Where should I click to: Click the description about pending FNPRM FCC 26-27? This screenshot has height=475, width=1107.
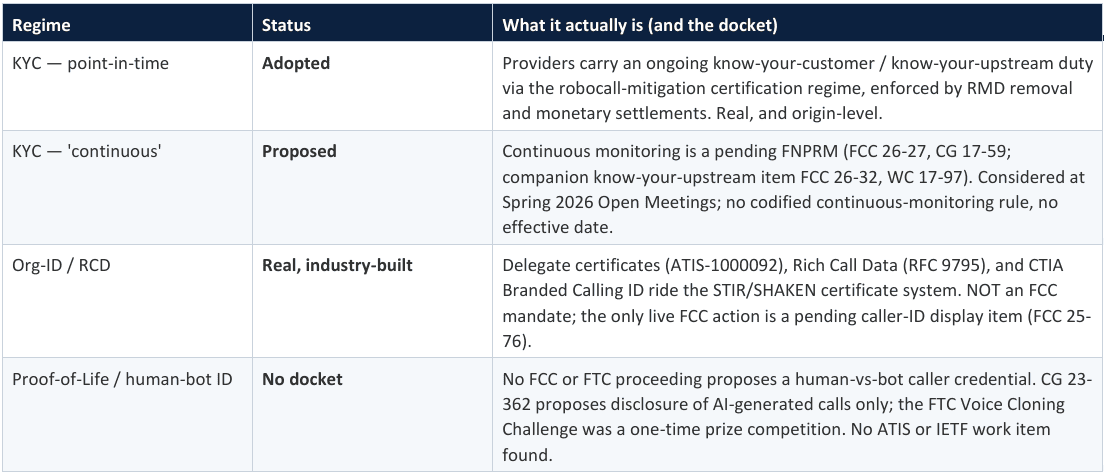pyautogui.click(x=794, y=188)
